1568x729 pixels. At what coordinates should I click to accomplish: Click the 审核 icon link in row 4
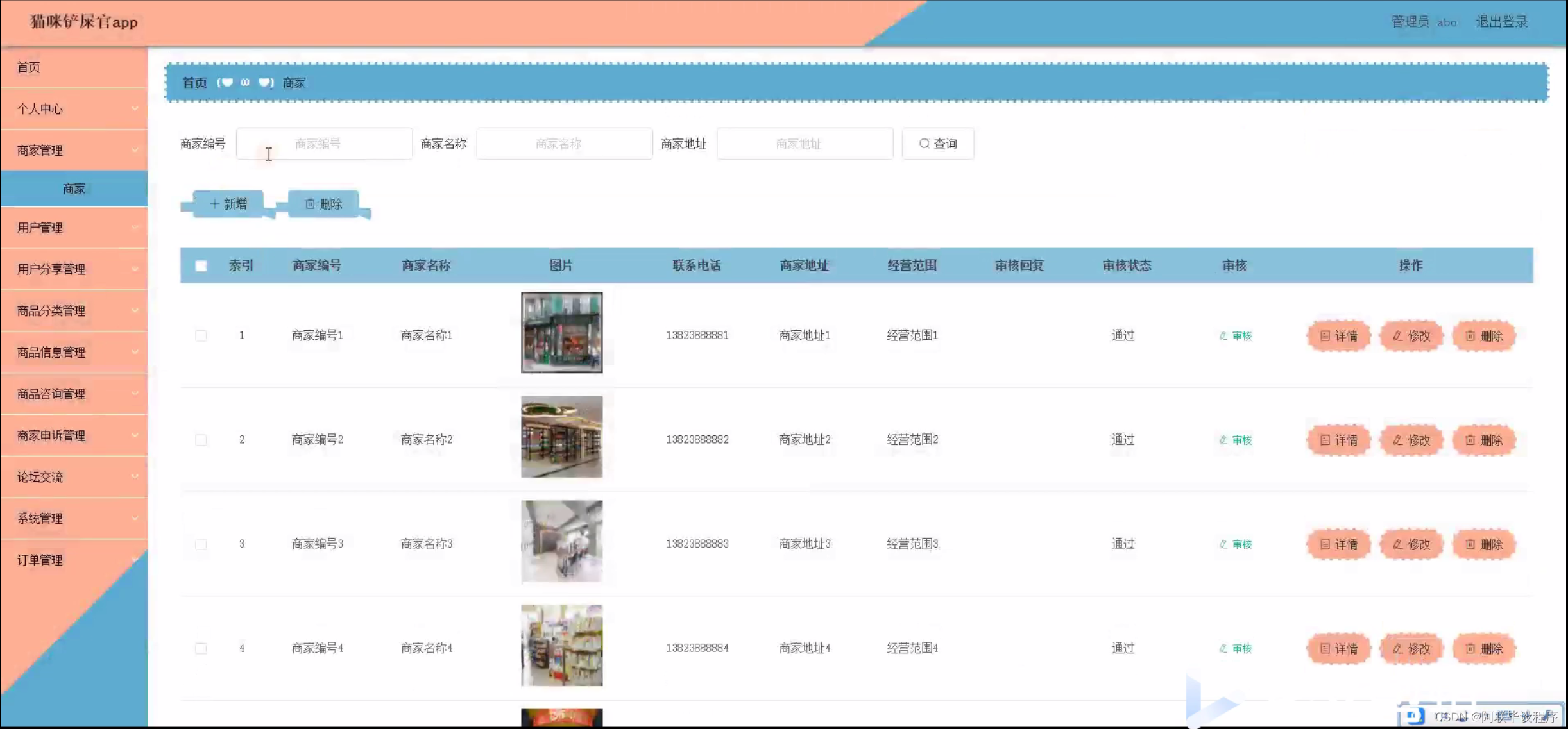1235,648
